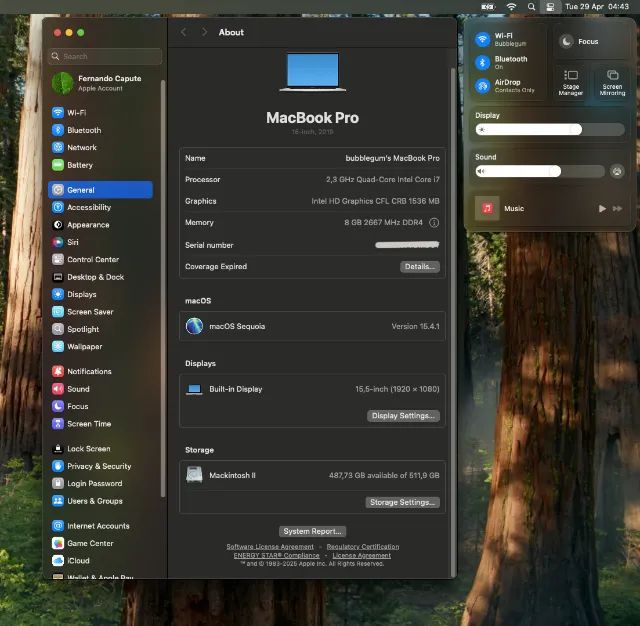
Task: Open Siri settings
Action: (100, 242)
